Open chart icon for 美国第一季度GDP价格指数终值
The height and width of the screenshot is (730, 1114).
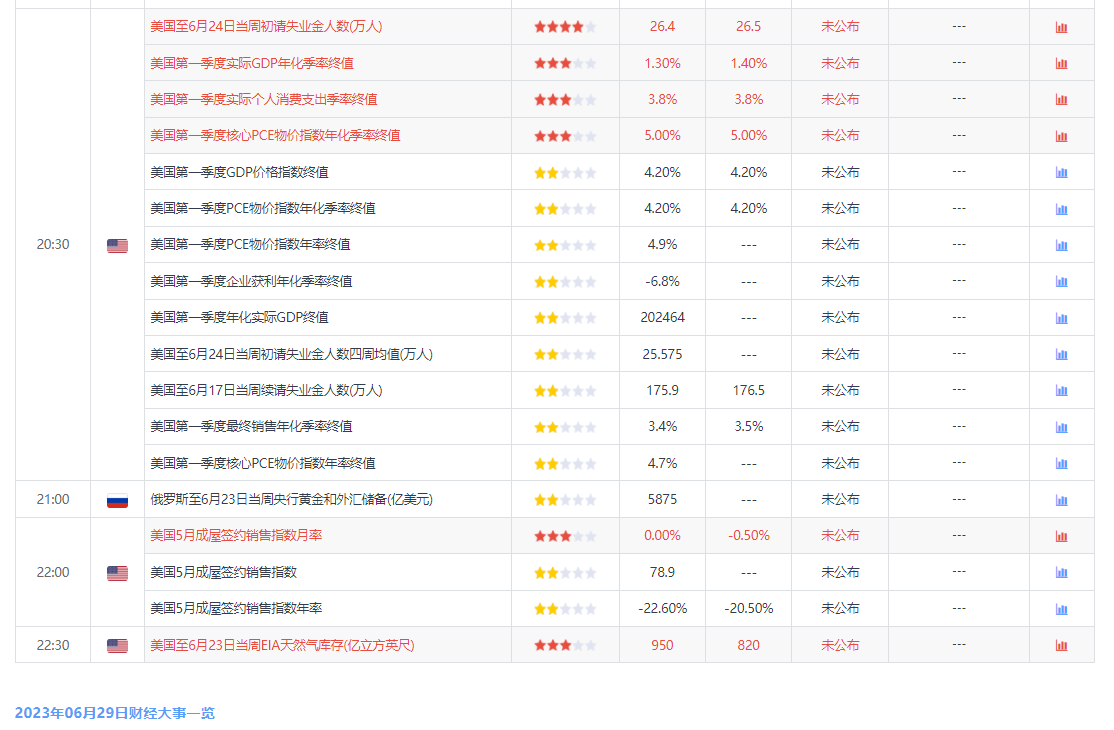[x=1061, y=173]
